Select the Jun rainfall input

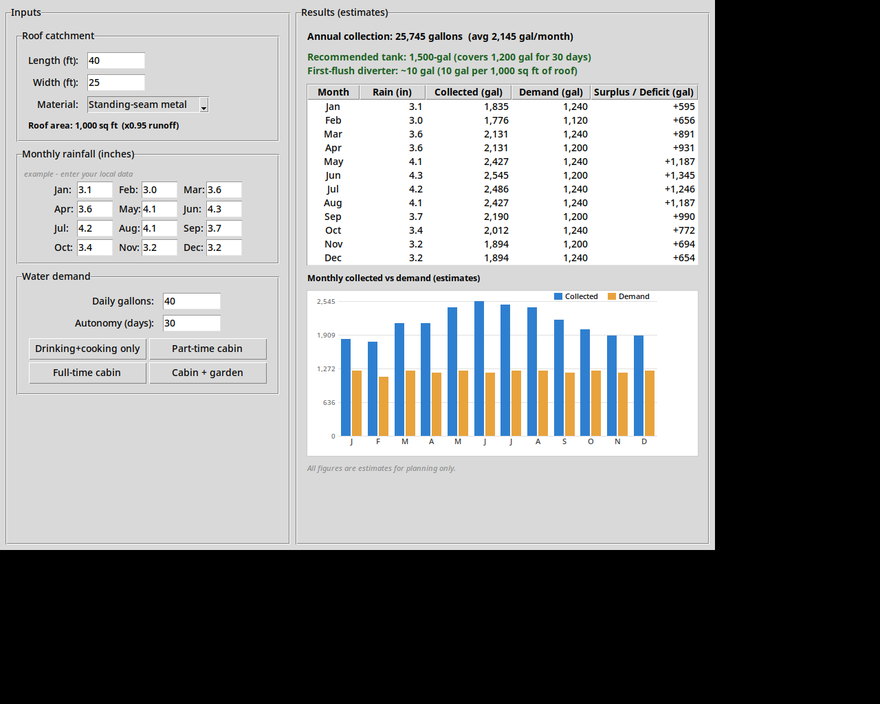pos(224,209)
